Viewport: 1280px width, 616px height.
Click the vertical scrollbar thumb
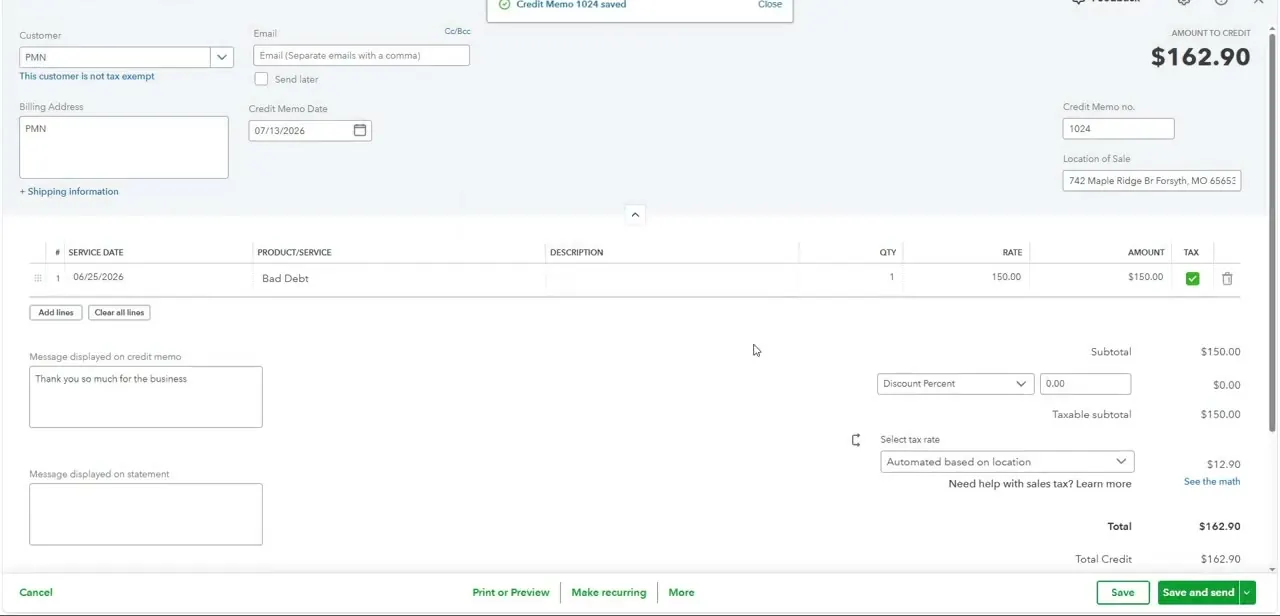coord(1272,232)
